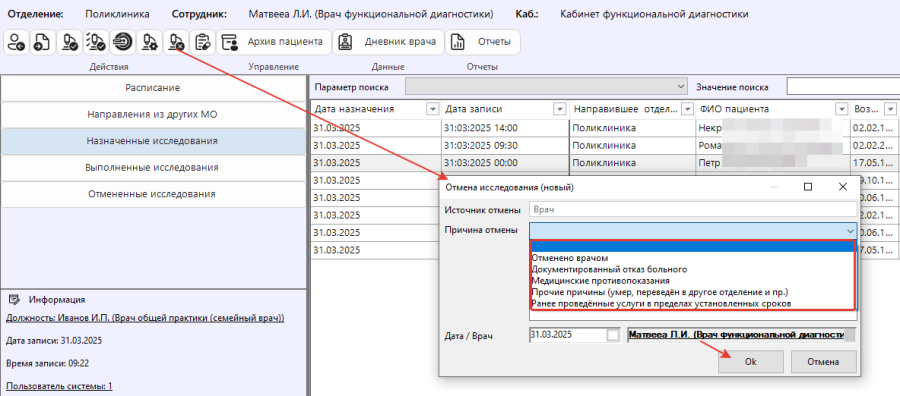The image size is (900, 396).
Task: Select Медицинские противопоказания reason
Action: [x=601, y=281]
